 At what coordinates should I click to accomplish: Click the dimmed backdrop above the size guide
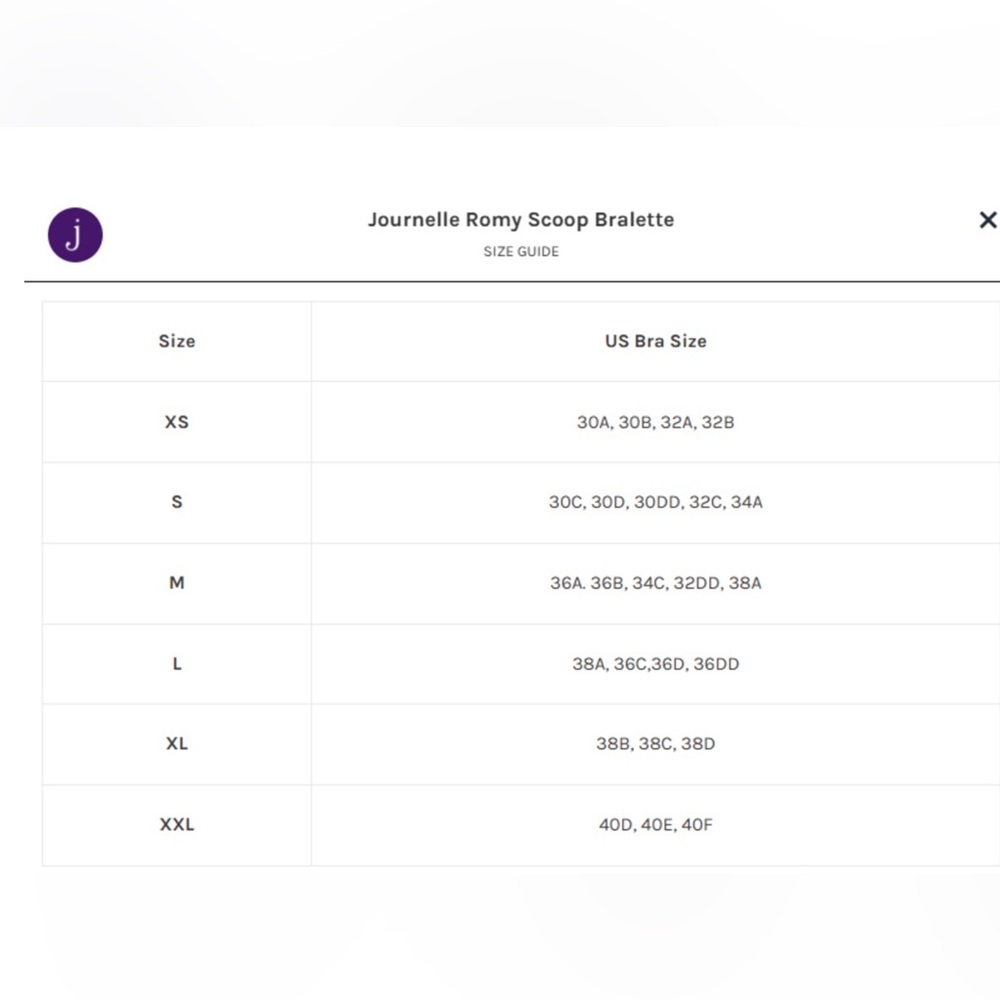point(500,62)
